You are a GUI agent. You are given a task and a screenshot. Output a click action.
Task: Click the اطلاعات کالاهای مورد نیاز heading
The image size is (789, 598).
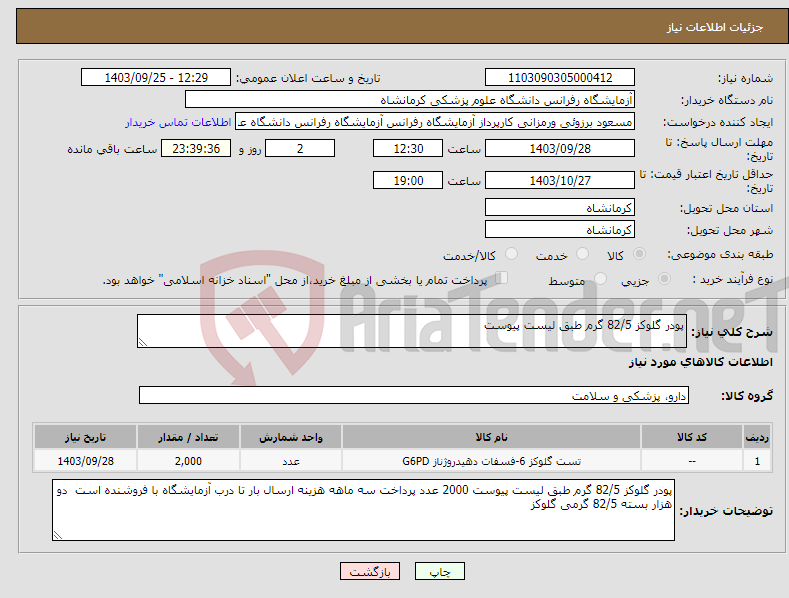pyautogui.click(x=700, y=362)
